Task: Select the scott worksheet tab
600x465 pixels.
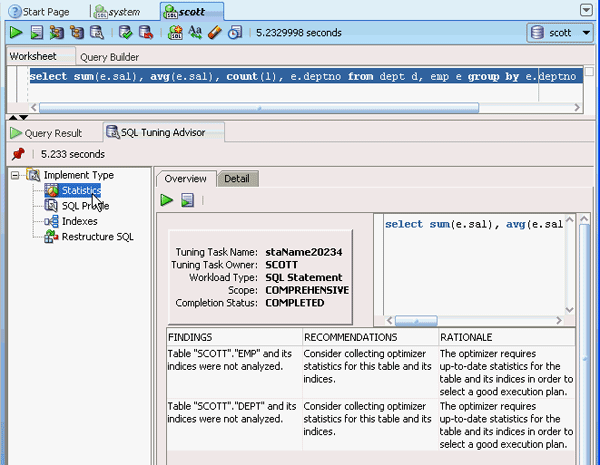Action: (x=191, y=12)
